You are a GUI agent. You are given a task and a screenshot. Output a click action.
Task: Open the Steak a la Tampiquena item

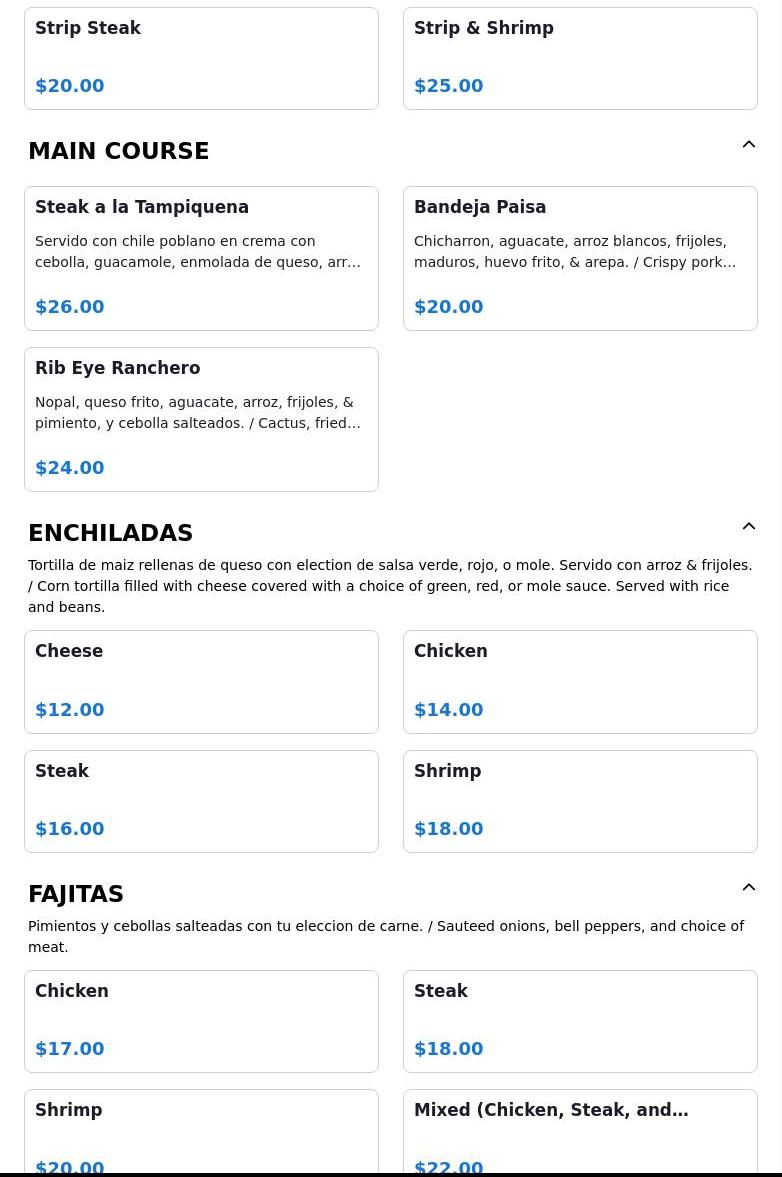pyautogui.click(x=201, y=258)
